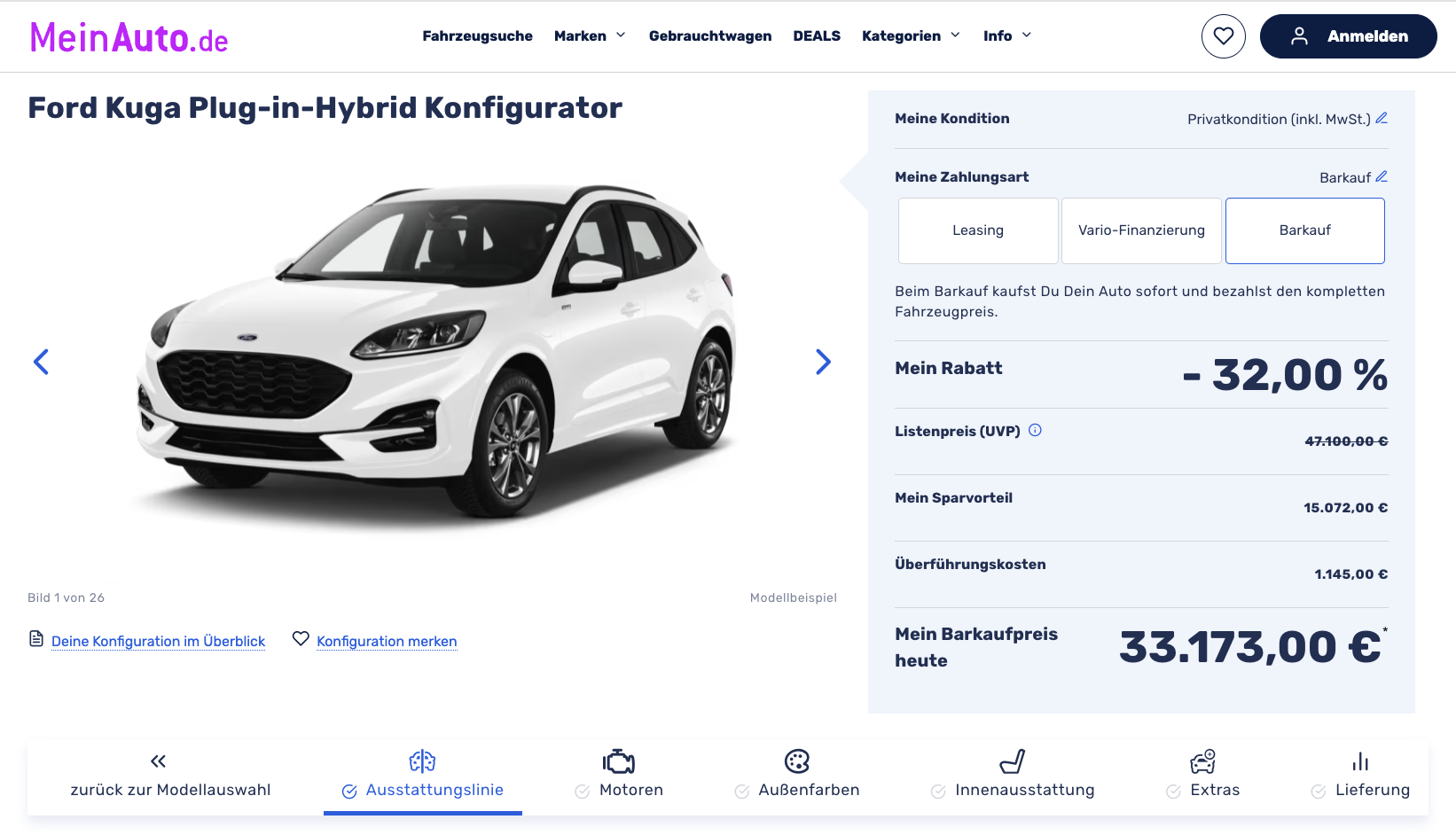This screenshot has width=1456, height=835.
Task: Expand the Kategorien dropdown menu
Action: click(911, 36)
